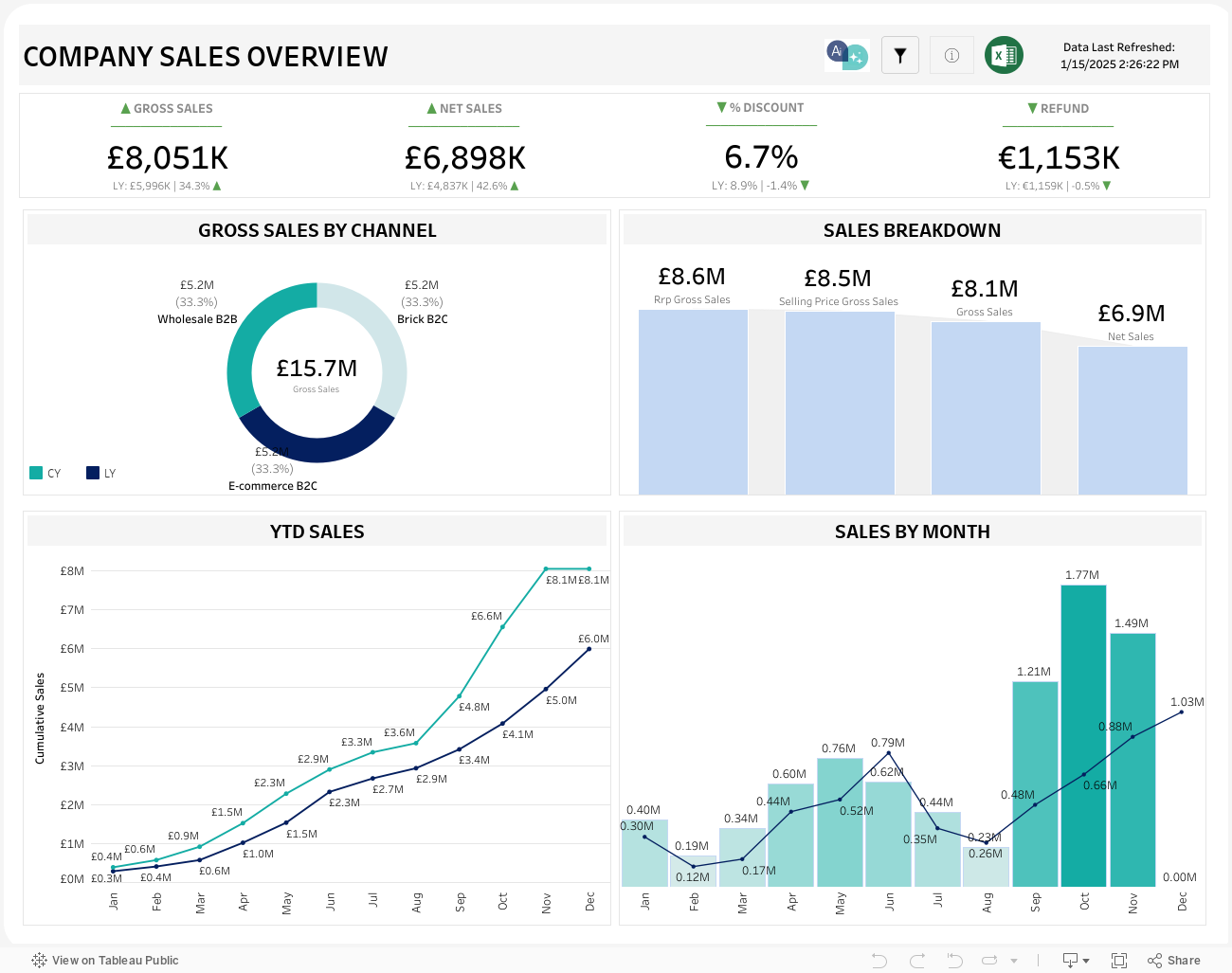Click the LY: £5,996K | 34.3% comparison text
Screen dimensions: 1232x973
click(167, 186)
